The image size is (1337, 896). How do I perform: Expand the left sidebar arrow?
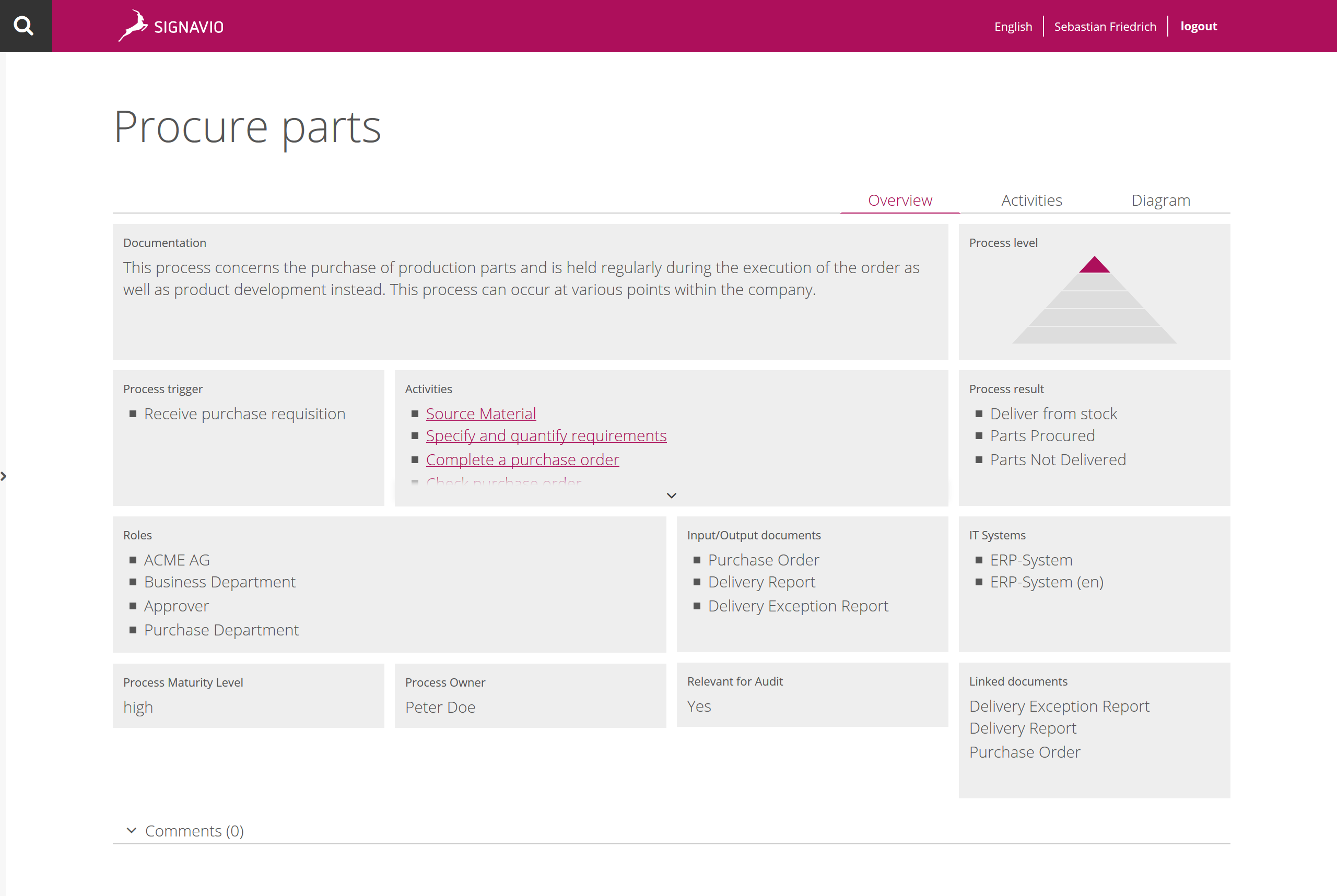click(4, 476)
